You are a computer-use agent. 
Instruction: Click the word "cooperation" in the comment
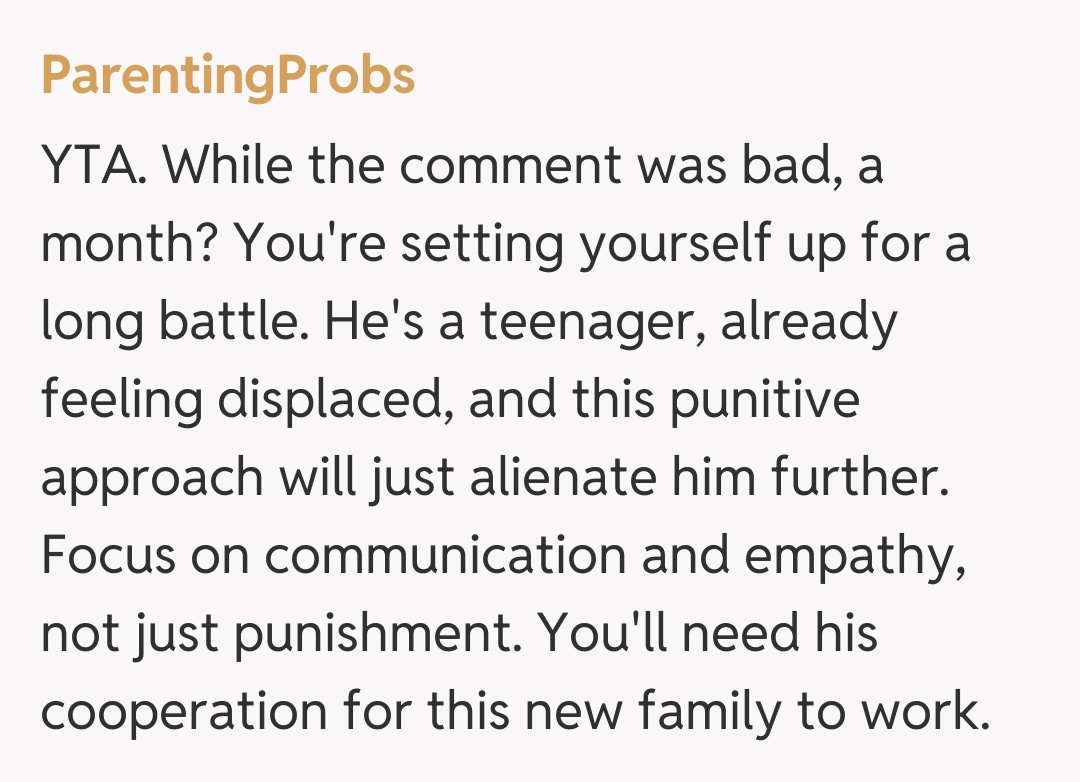click(x=184, y=714)
